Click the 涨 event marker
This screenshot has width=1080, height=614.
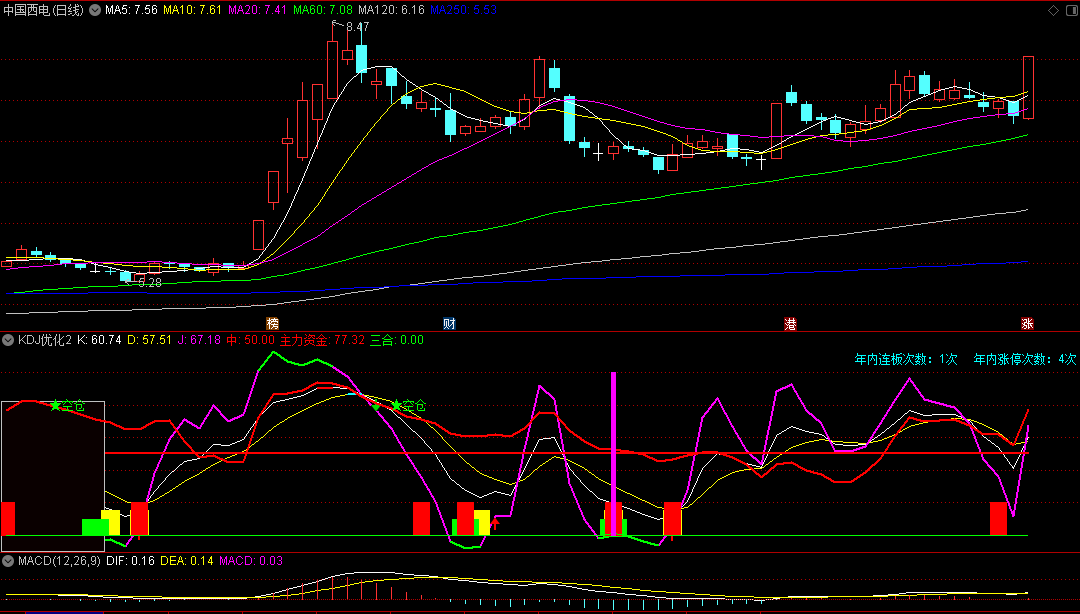point(1028,324)
